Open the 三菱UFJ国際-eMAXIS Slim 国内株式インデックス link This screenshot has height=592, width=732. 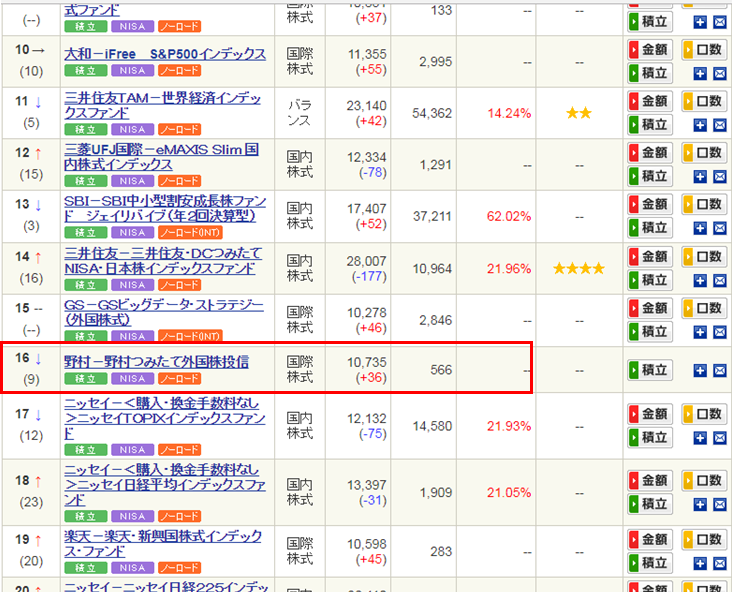click(x=162, y=157)
